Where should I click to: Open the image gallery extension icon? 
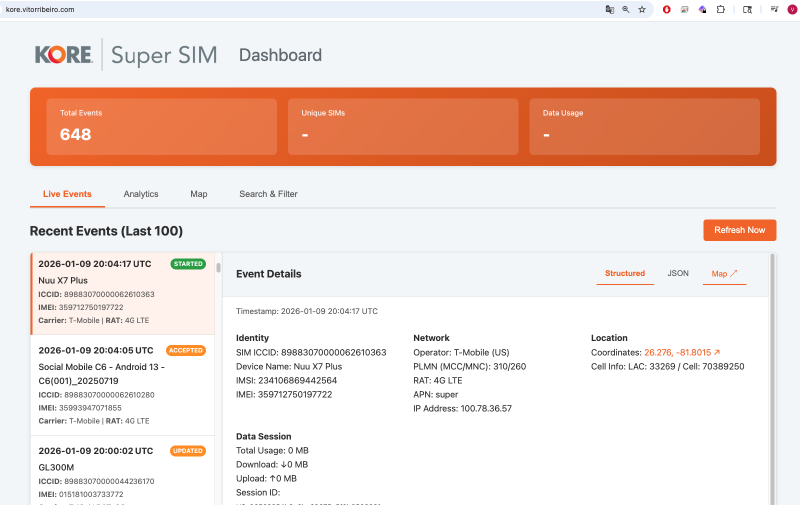(x=685, y=9)
